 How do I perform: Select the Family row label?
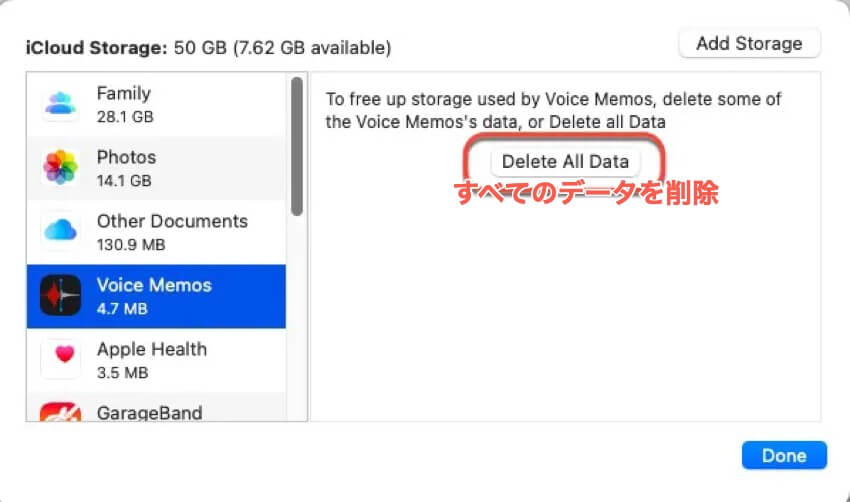pyautogui.click(x=156, y=104)
